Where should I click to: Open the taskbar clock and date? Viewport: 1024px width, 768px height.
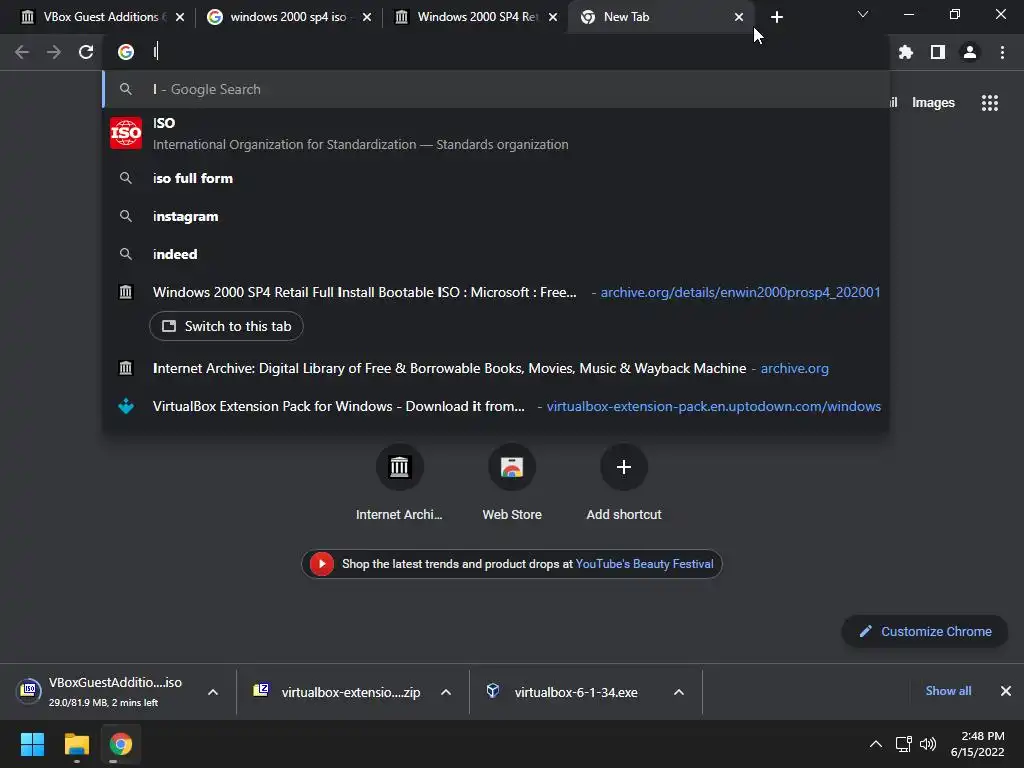pyautogui.click(x=978, y=744)
